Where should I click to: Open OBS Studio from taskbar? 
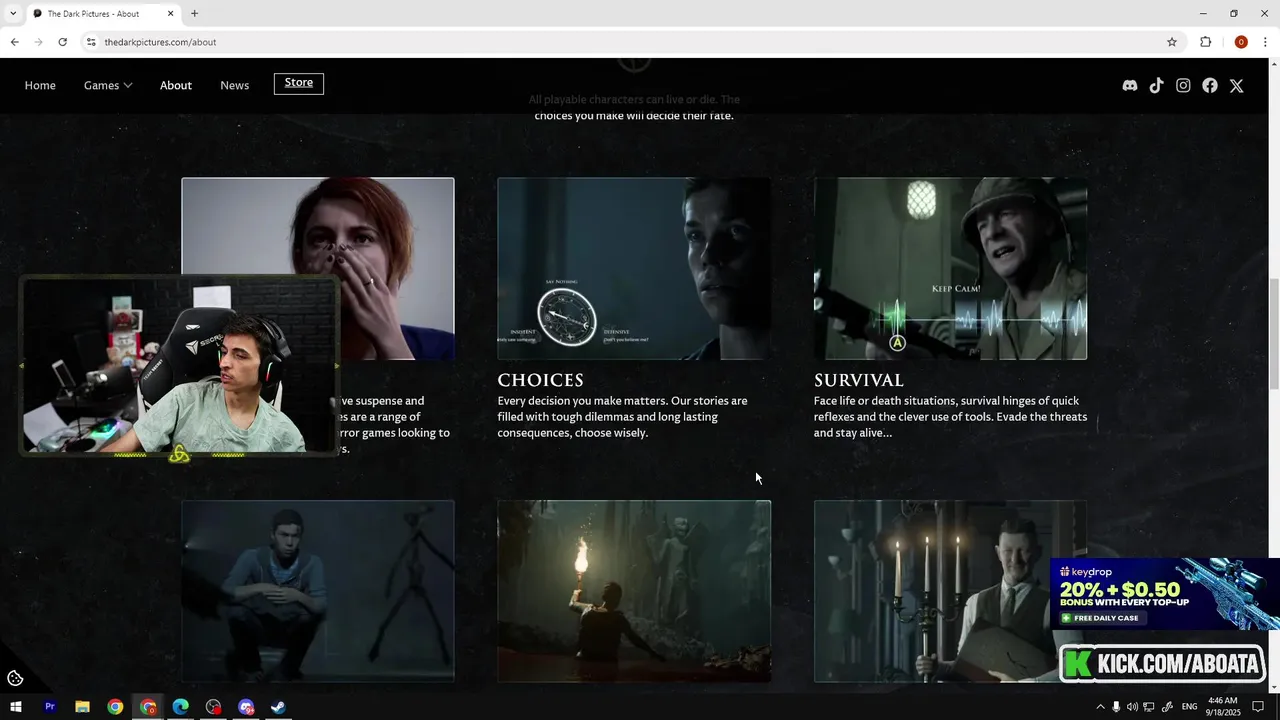click(213, 707)
